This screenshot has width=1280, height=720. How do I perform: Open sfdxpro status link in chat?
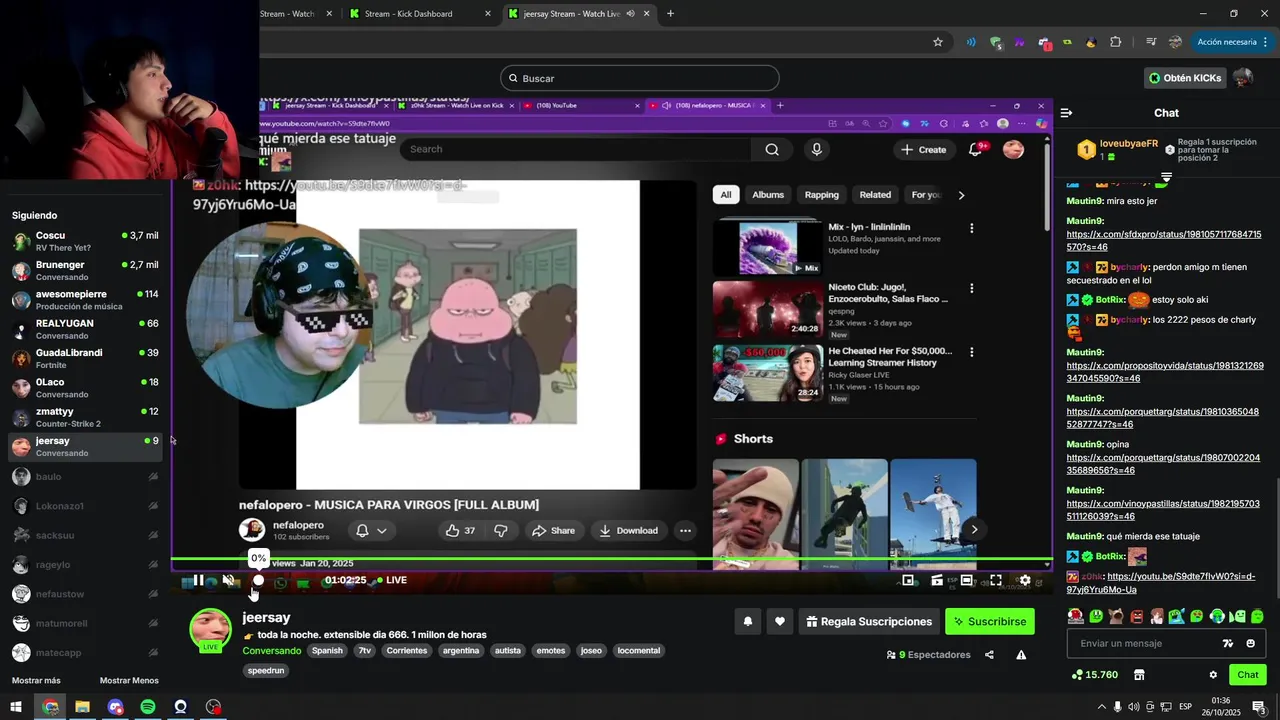(x=1164, y=241)
